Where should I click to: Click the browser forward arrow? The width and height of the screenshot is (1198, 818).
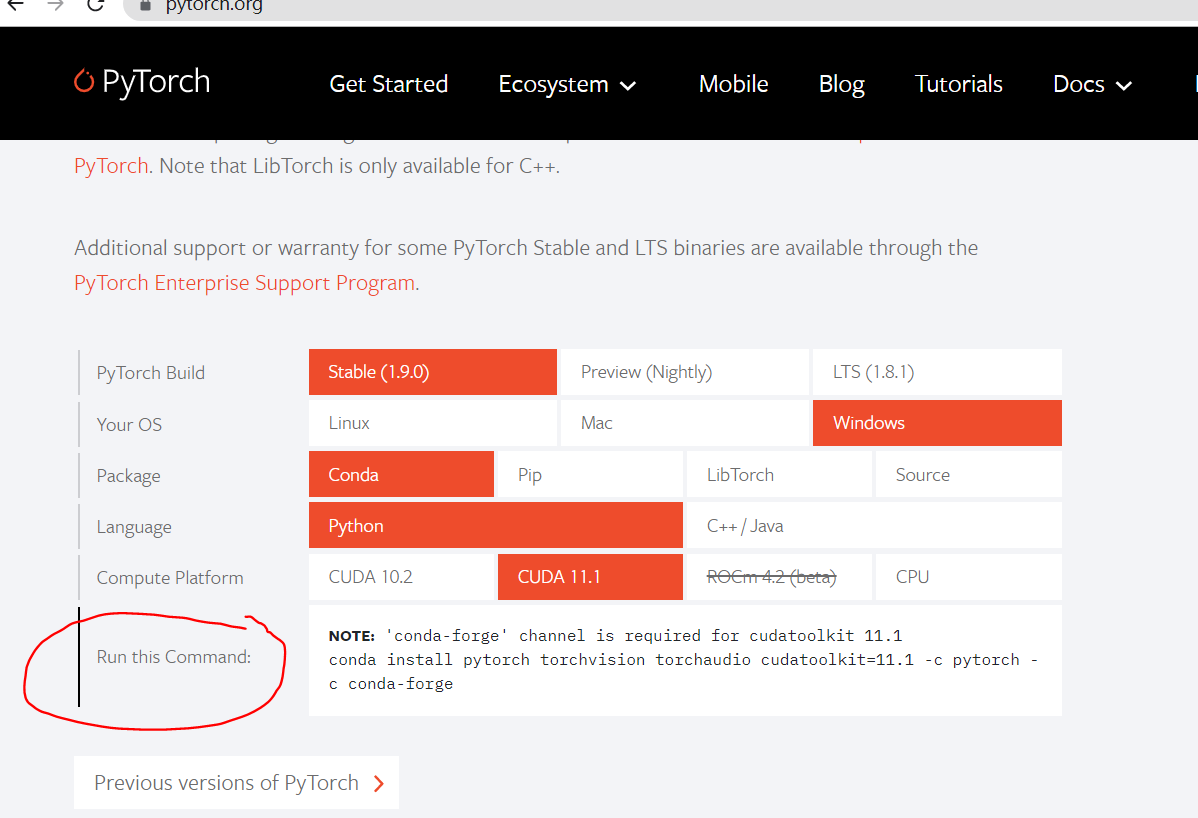55,5
